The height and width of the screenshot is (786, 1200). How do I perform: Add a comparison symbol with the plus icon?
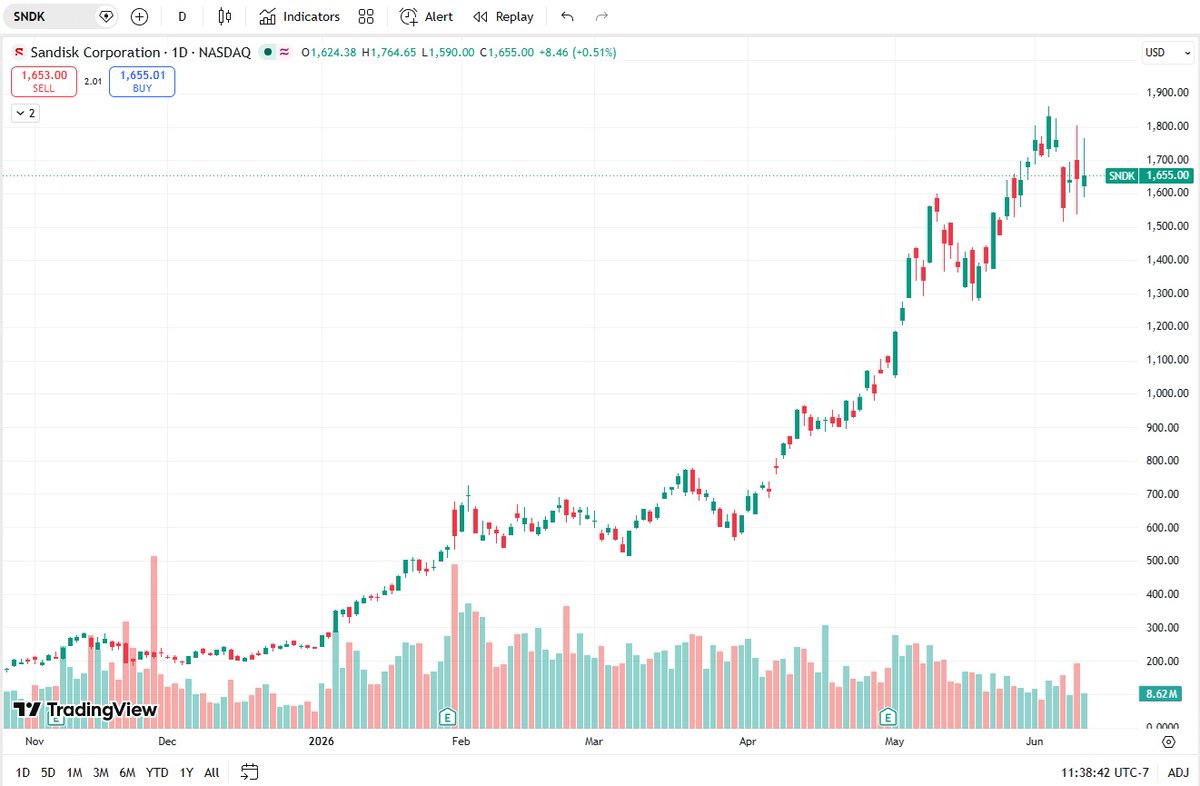[x=139, y=16]
